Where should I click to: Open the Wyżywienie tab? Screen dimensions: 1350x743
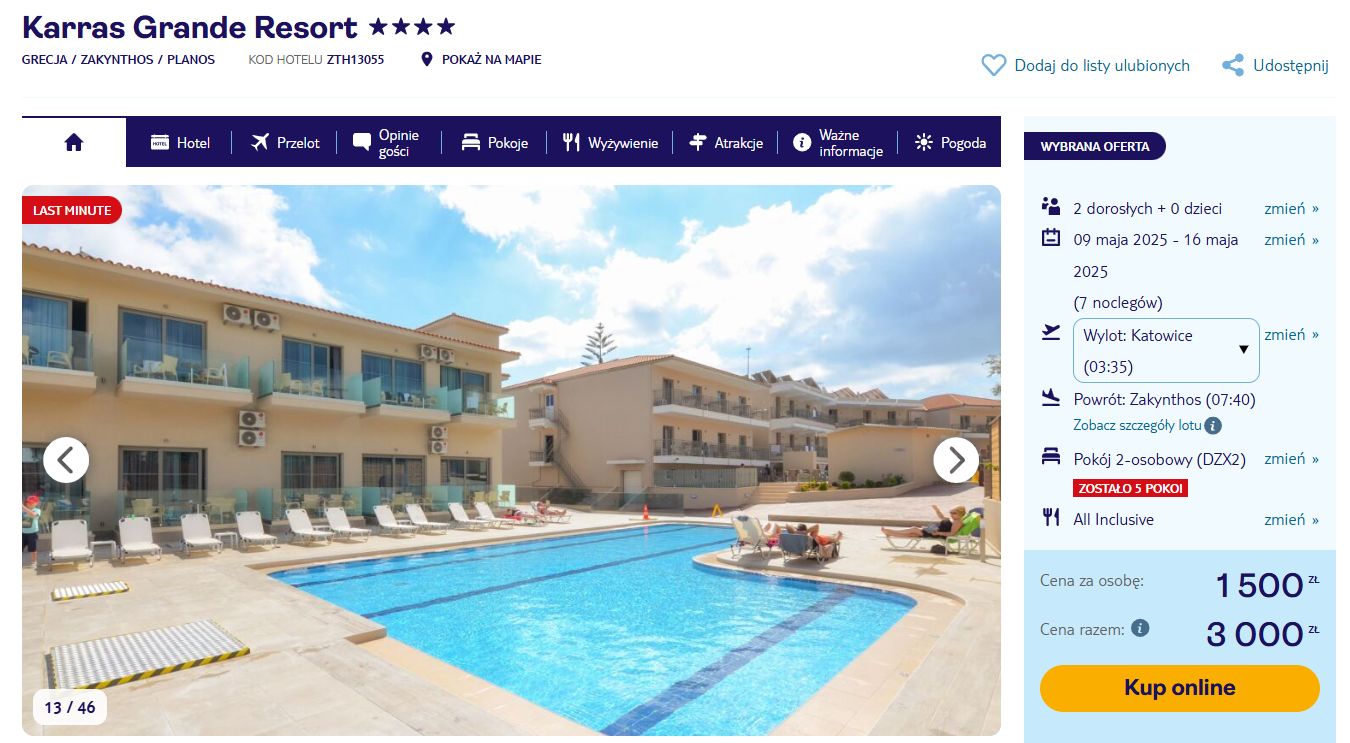(610, 143)
